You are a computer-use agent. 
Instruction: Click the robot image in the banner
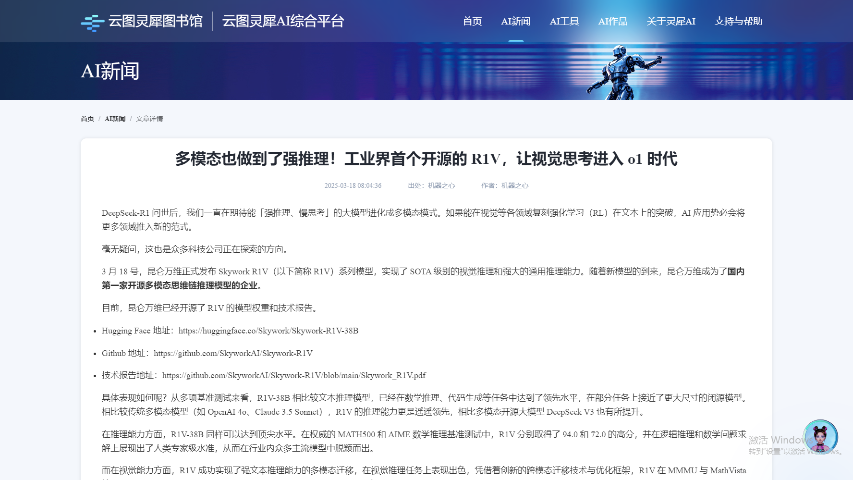pyautogui.click(x=623, y=72)
